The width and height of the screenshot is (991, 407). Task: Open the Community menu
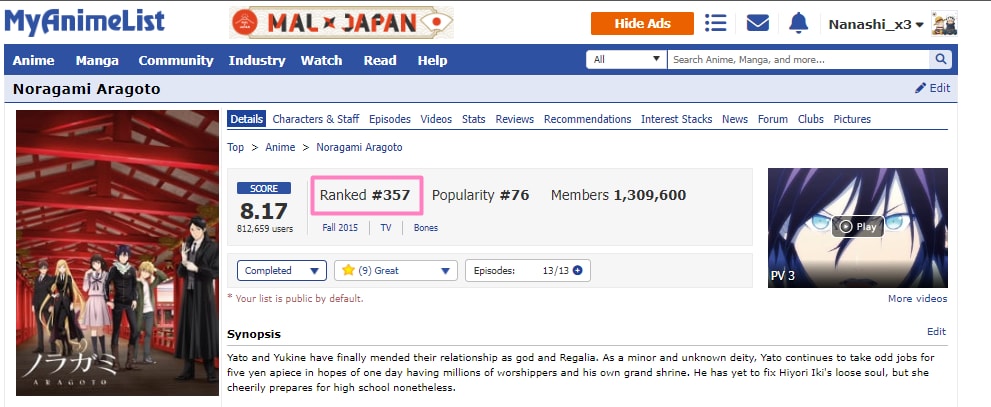[176, 61]
